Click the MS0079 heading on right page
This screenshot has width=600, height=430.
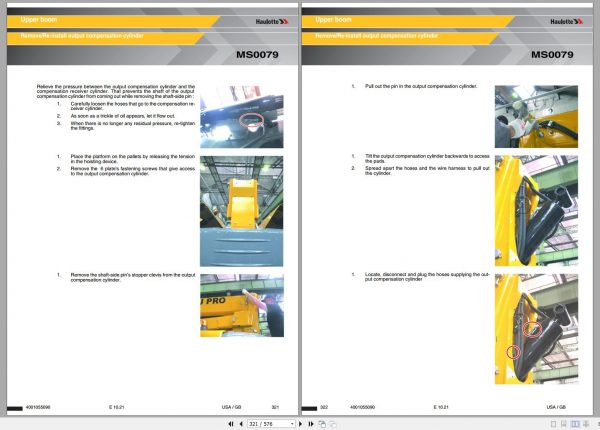click(x=552, y=55)
